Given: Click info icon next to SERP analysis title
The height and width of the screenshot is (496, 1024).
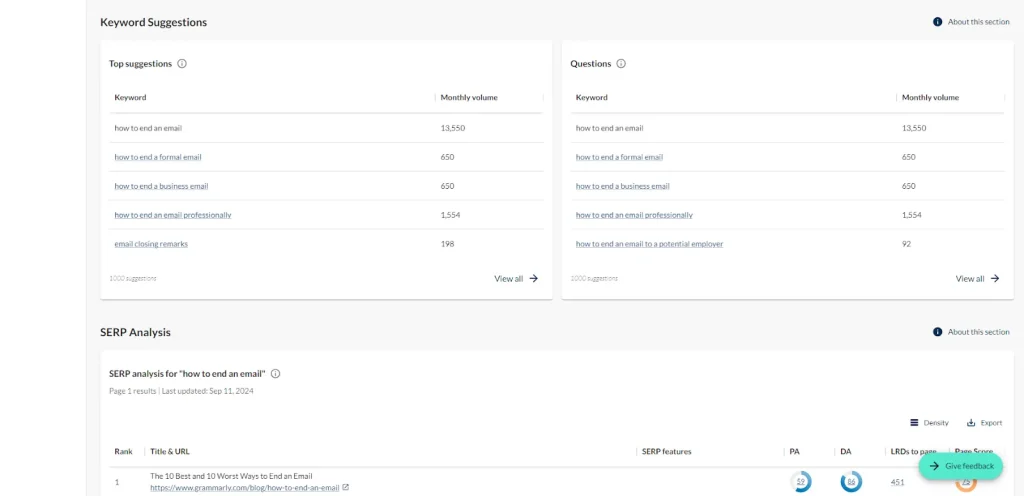Looking at the screenshot, I should coord(276,374).
